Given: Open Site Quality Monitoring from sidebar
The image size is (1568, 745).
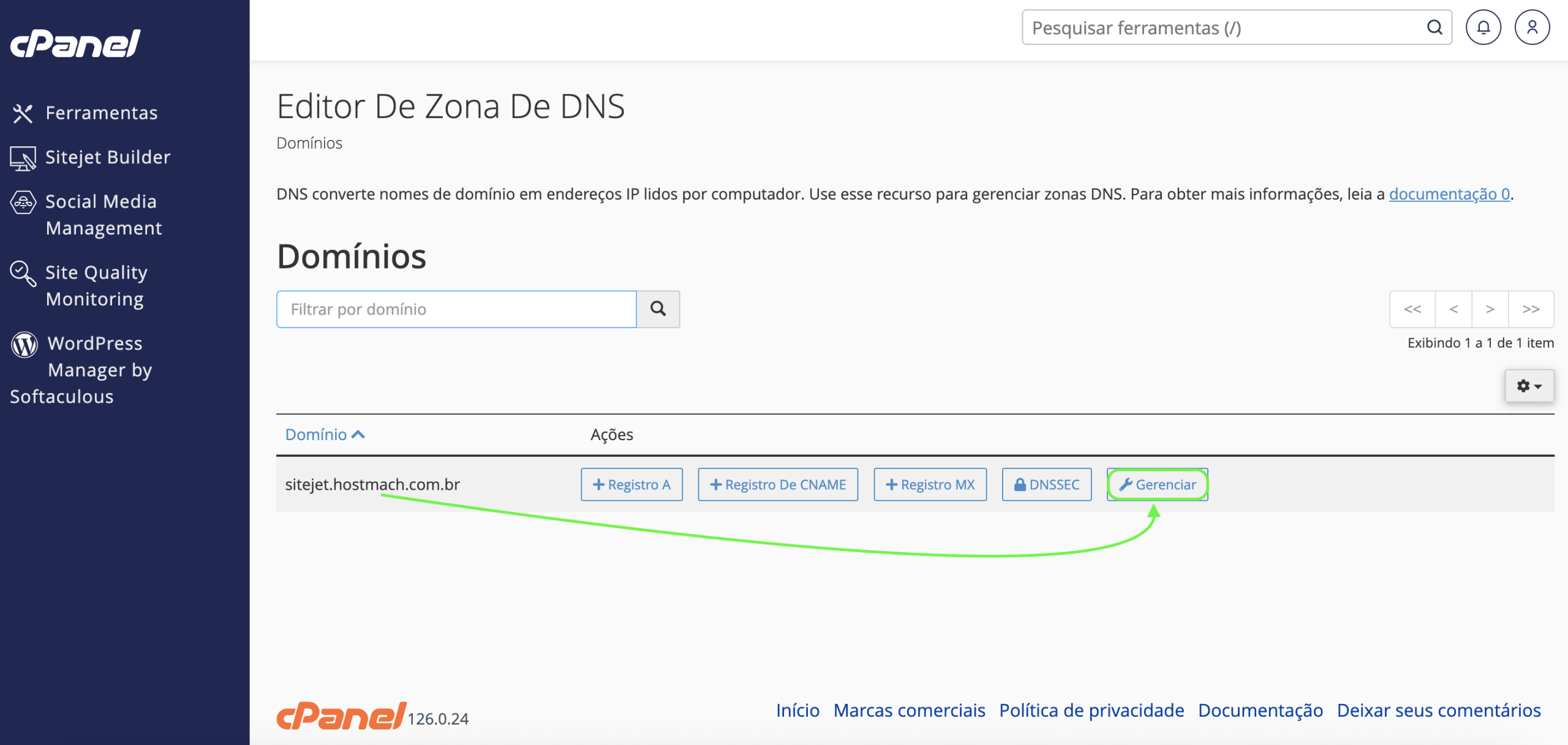Looking at the screenshot, I should click(96, 285).
